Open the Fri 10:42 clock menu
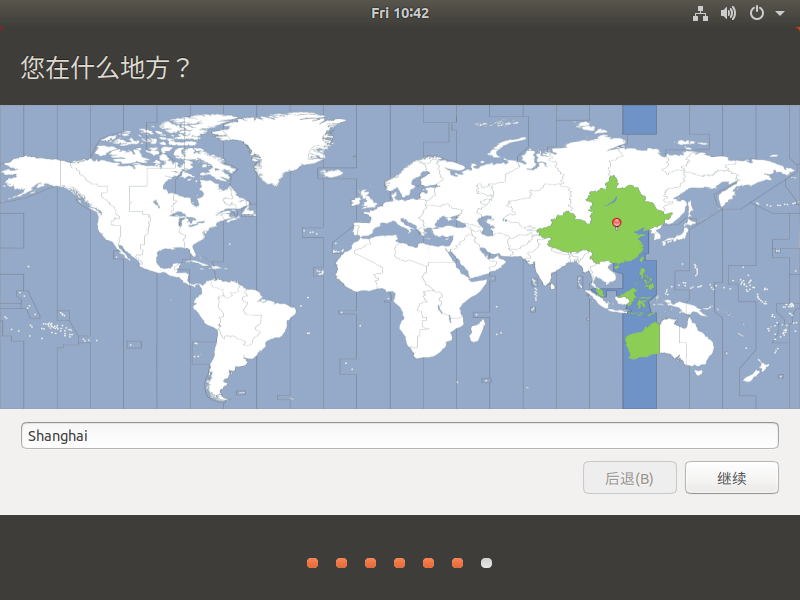 click(x=400, y=13)
